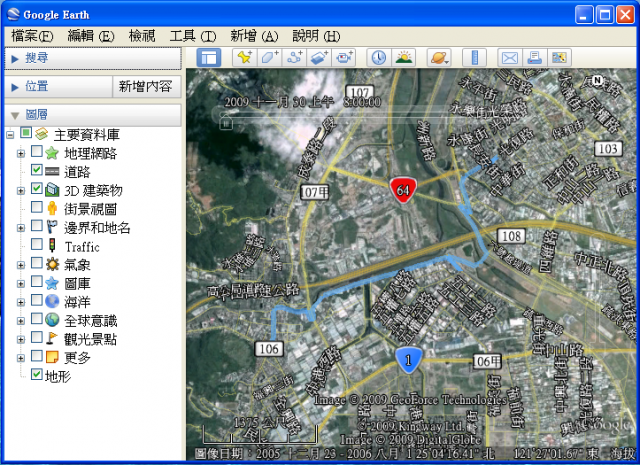The height and width of the screenshot is (465, 640).
Task: Toggle the 主要資料庫 checkbox
Action: click(26, 133)
